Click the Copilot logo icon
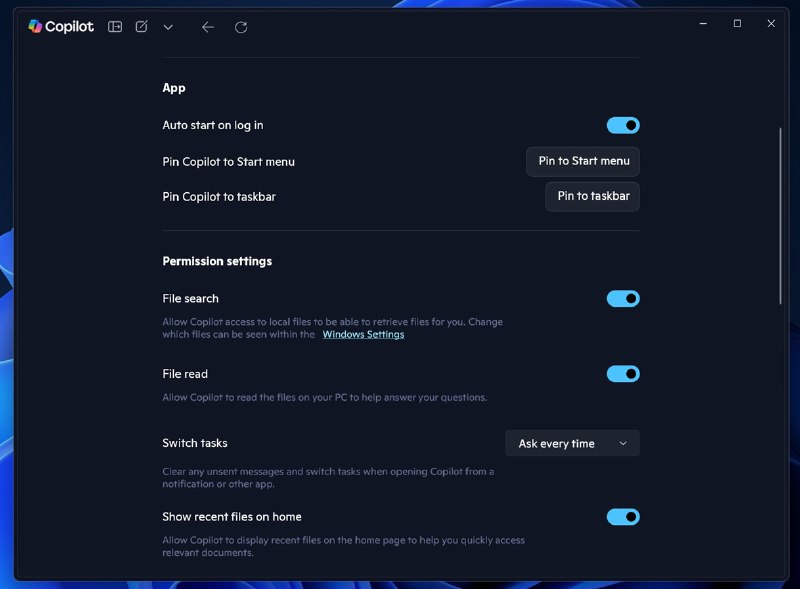800x589 pixels. click(36, 27)
